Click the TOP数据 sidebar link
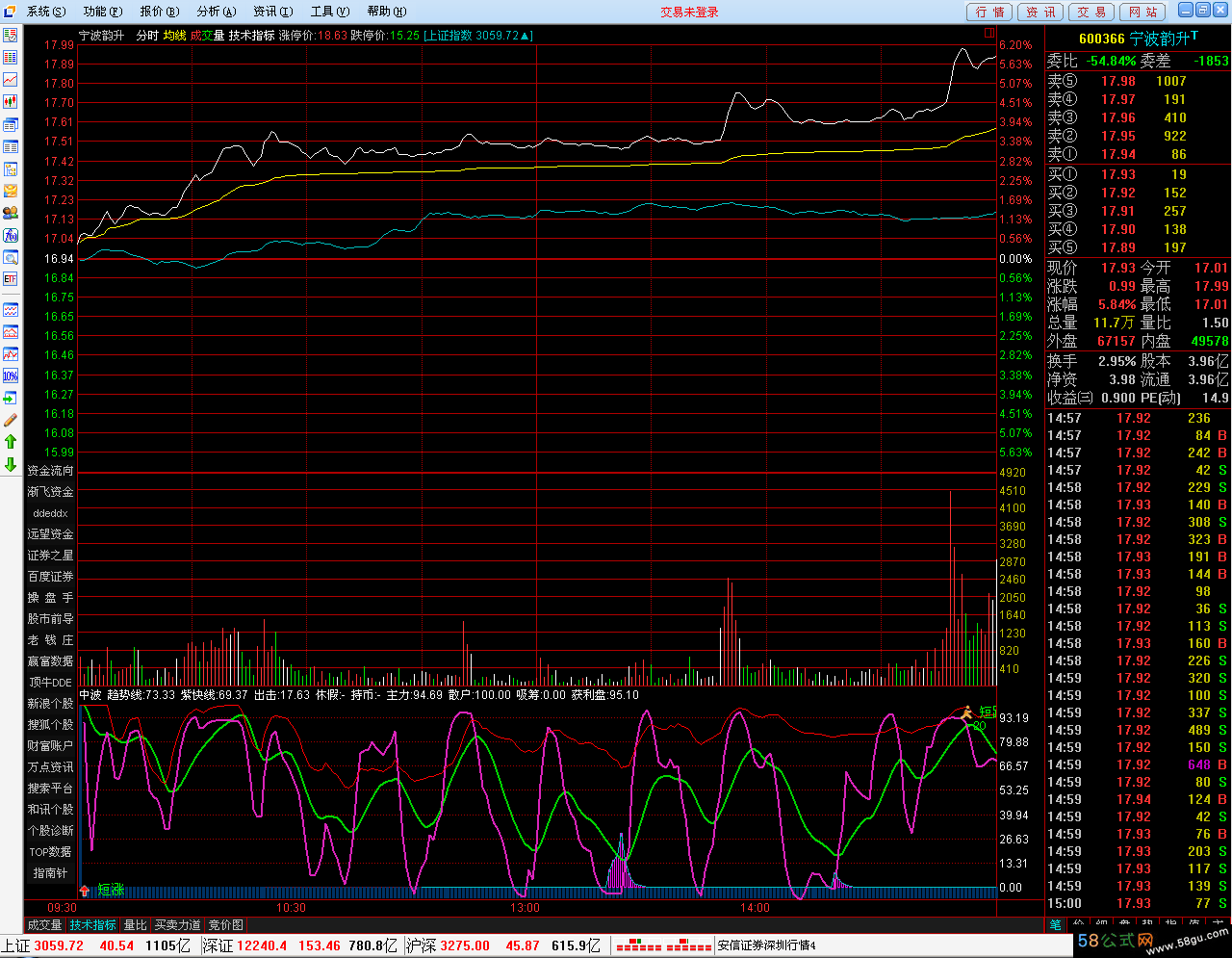Viewport: 1232px width, 958px height. (50, 852)
